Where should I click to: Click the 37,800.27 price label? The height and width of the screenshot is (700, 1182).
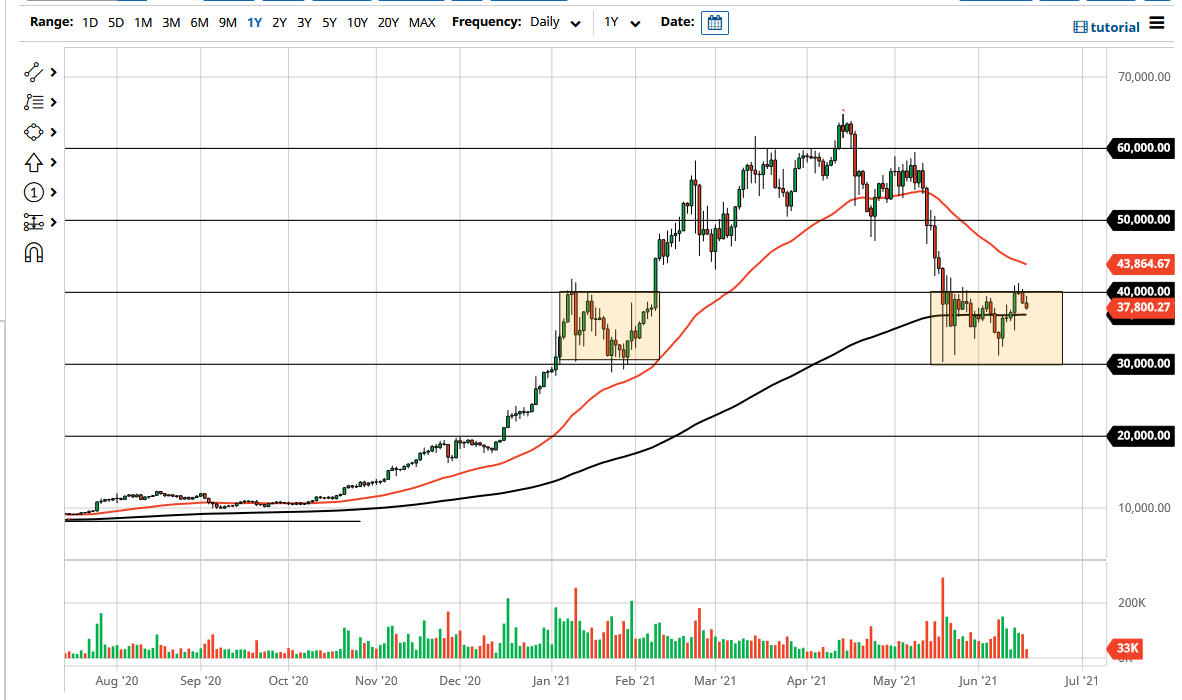coord(1141,308)
